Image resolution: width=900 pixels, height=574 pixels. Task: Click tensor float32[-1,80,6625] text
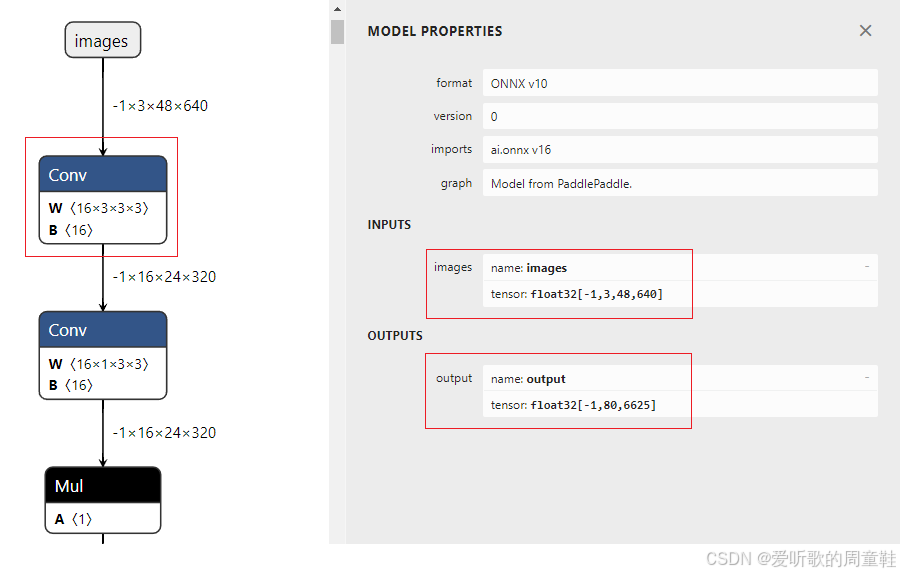pyautogui.click(x=573, y=405)
